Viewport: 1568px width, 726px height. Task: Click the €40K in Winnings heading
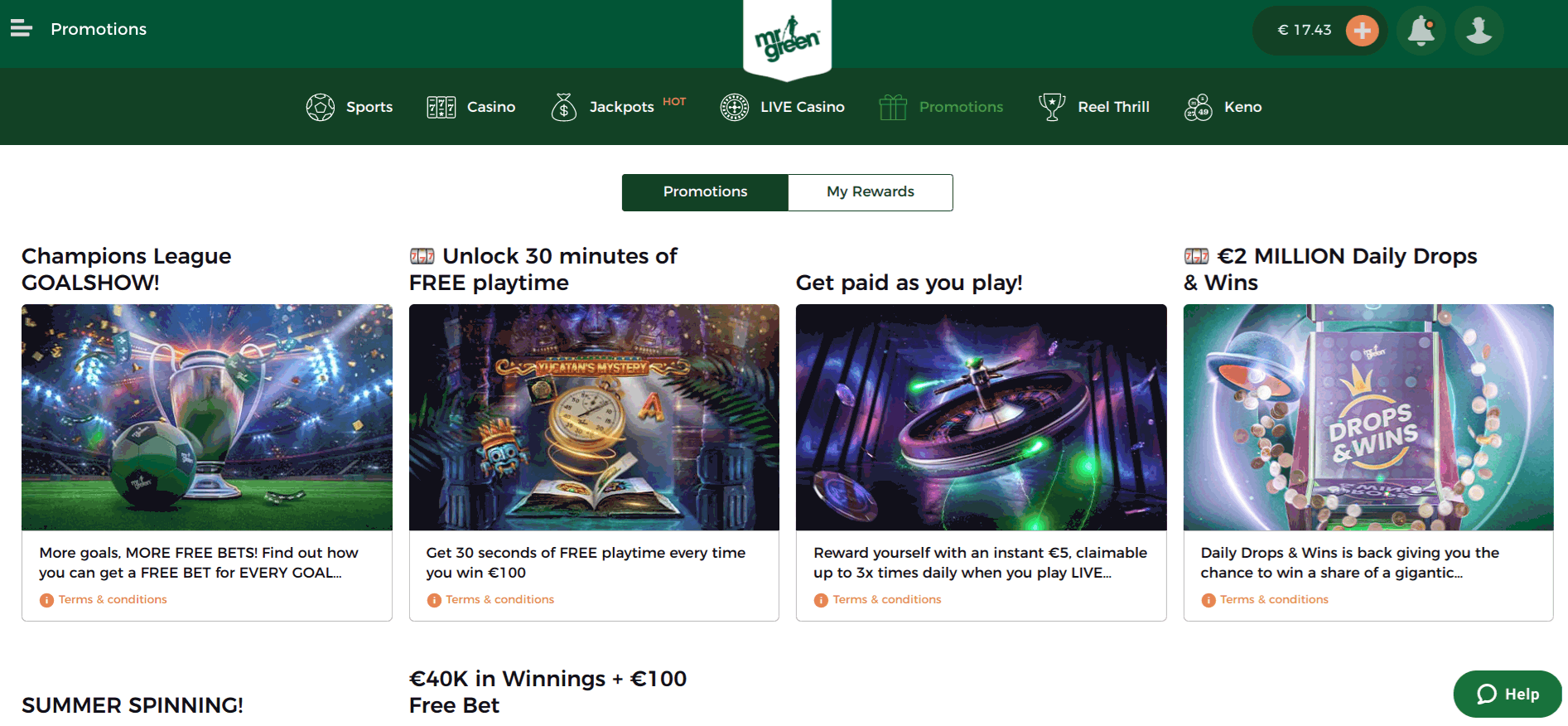pos(548,692)
